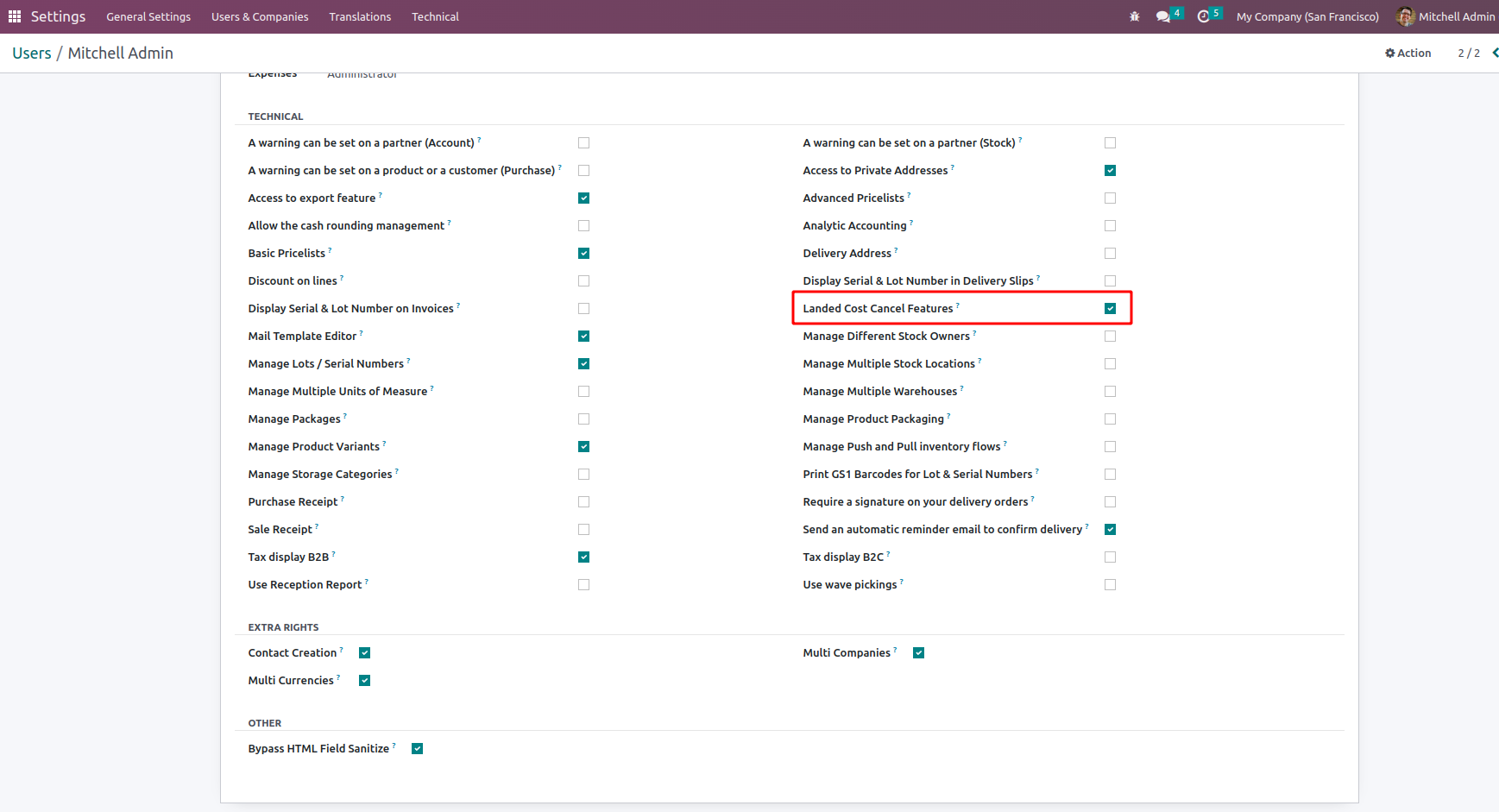Open My Company (San Francisco) switcher

(x=1307, y=16)
